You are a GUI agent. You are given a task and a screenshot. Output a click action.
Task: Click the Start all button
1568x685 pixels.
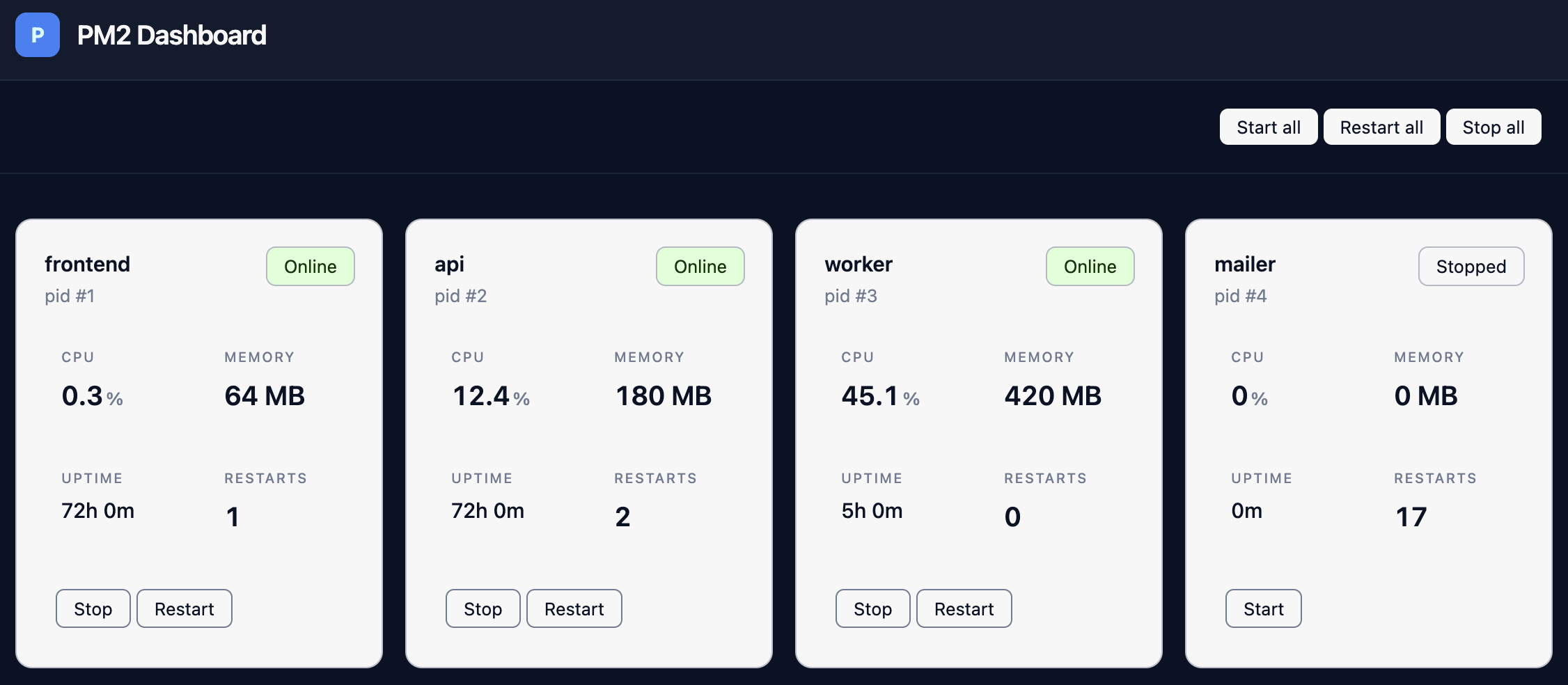[1267, 127]
